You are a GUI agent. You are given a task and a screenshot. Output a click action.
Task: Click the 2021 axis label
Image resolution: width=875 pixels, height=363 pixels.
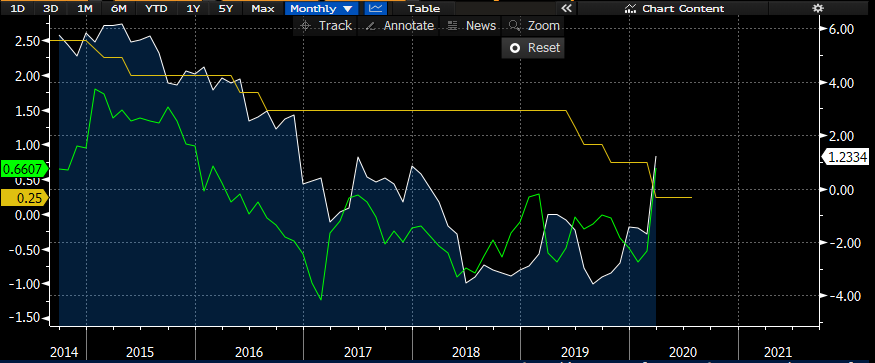click(x=777, y=352)
